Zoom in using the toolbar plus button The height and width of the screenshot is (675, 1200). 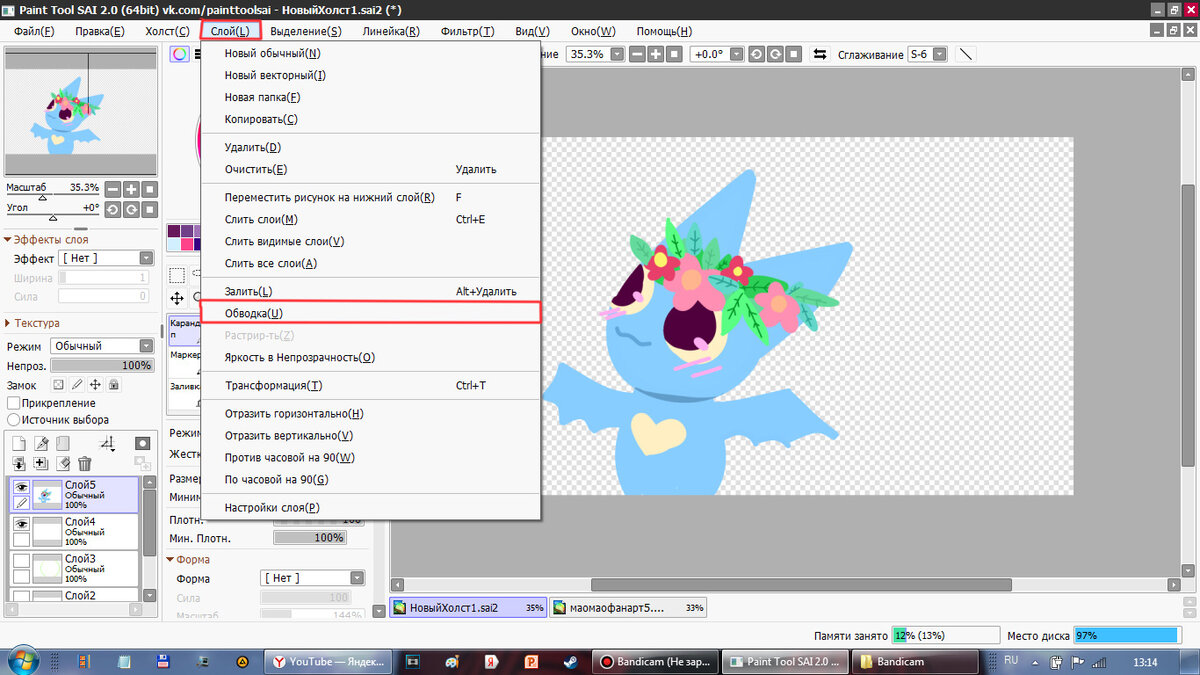655,54
